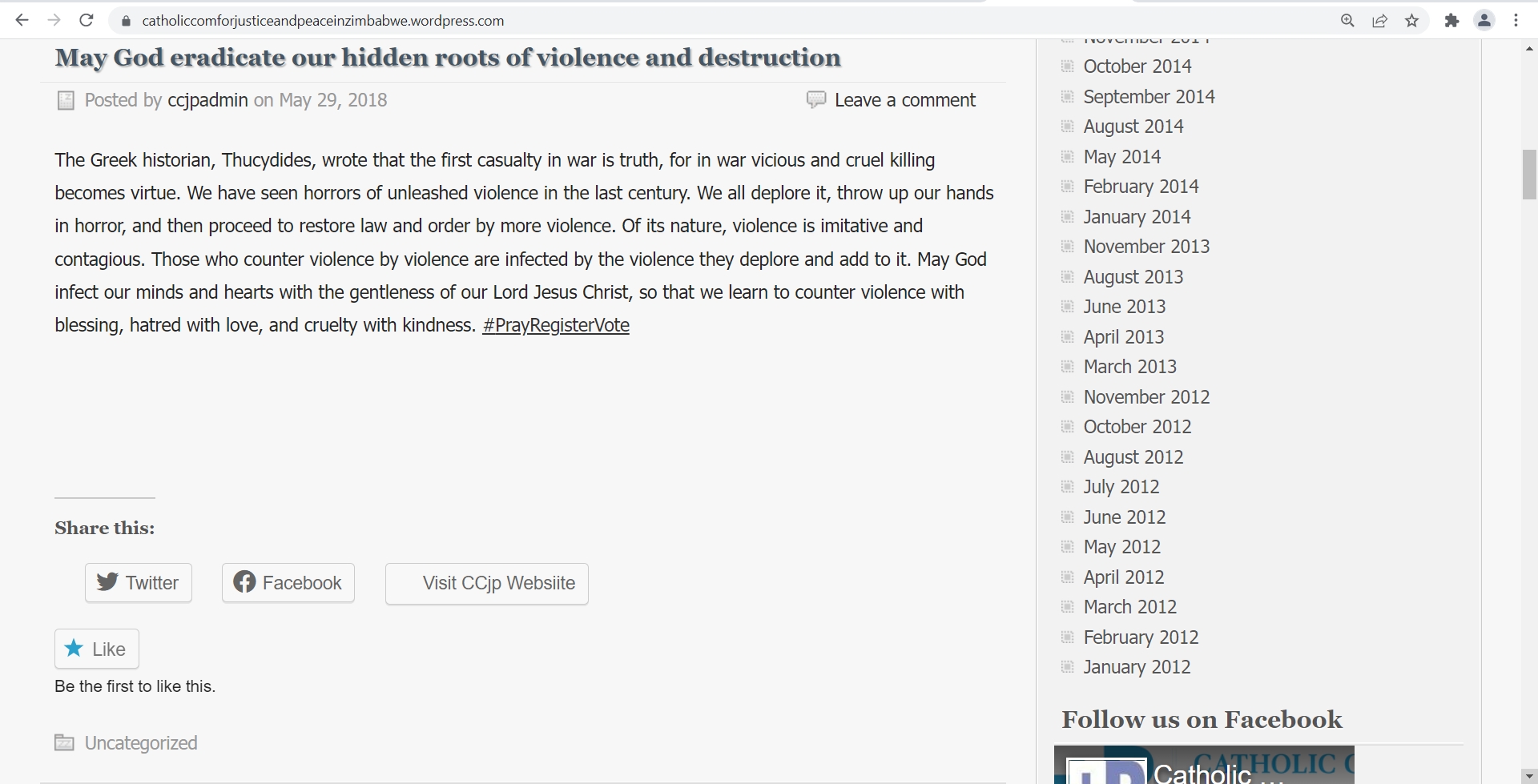Click the calendar icon beside October 2014
Screen dimensions: 1538x784
coord(1067,66)
